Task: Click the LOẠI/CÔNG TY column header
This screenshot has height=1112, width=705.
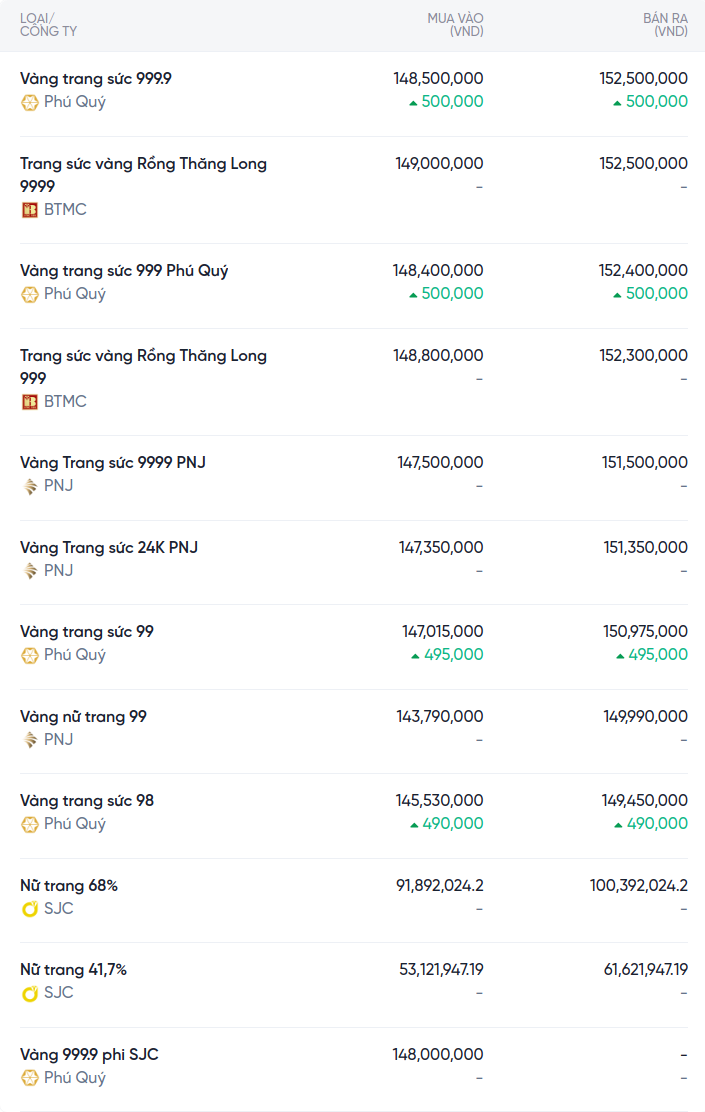Action: tap(48, 25)
